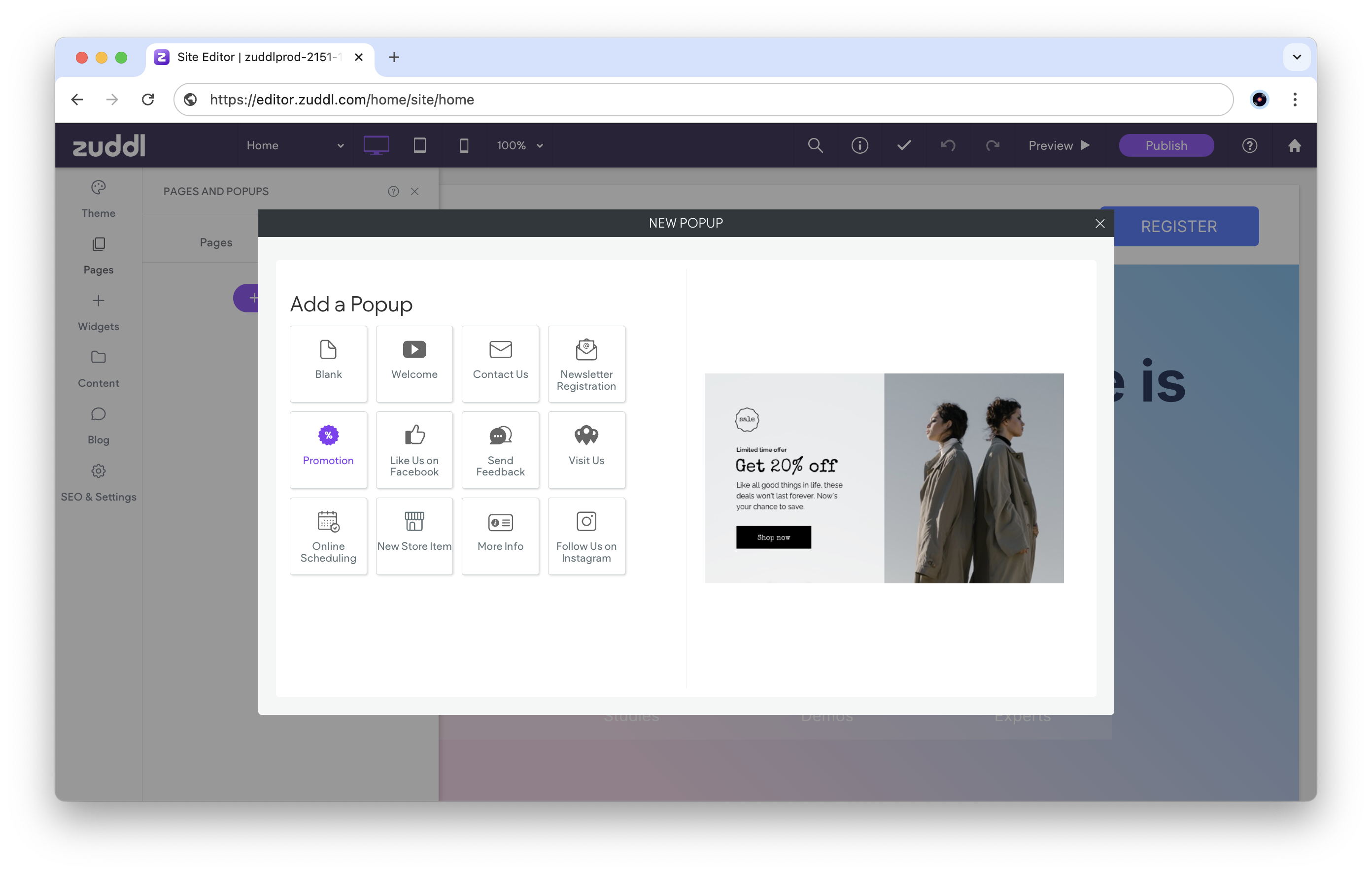Expand the 100% zoom dropdown
This screenshot has width=1372, height=874.
519,145
